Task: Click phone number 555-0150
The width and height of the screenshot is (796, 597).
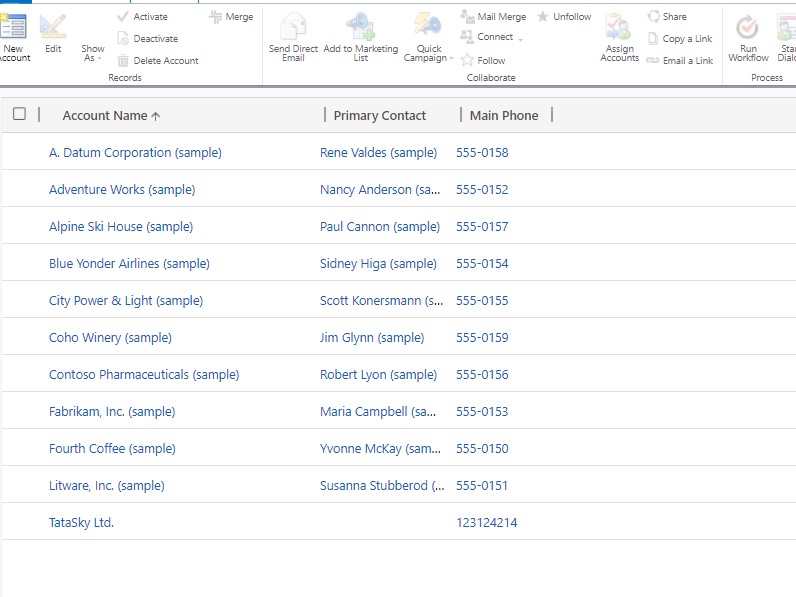Action: [482, 449]
